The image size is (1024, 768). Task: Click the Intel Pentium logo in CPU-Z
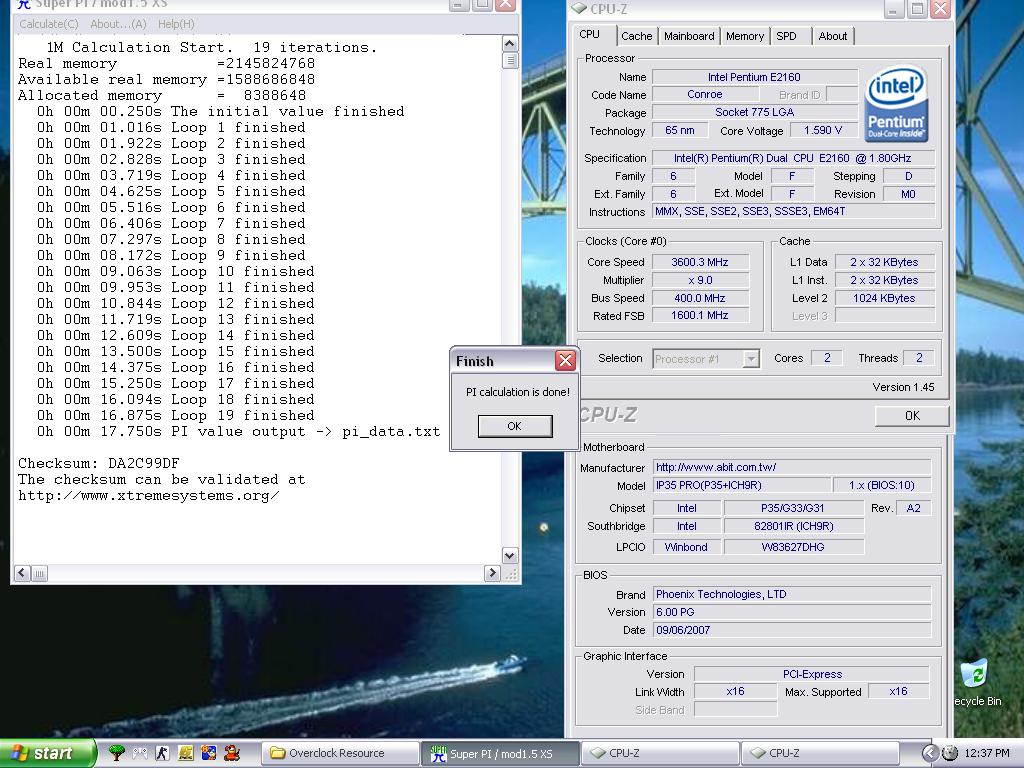896,103
